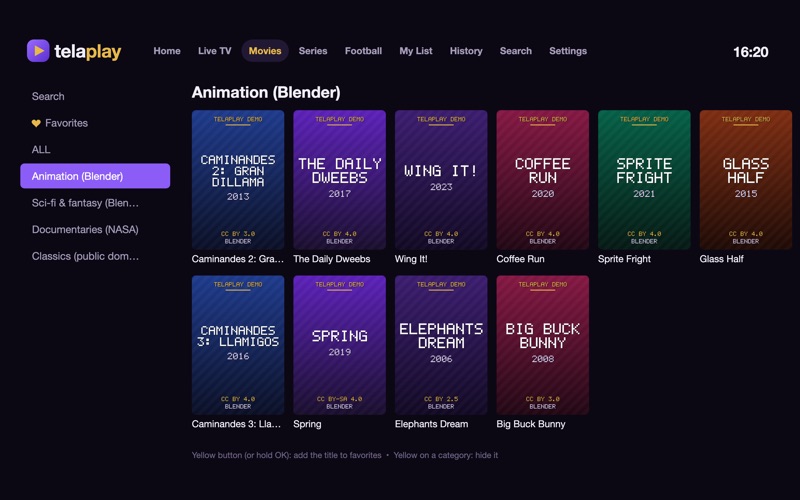This screenshot has width=800, height=500.
Task: Open the Favorites category
Action: point(95,123)
